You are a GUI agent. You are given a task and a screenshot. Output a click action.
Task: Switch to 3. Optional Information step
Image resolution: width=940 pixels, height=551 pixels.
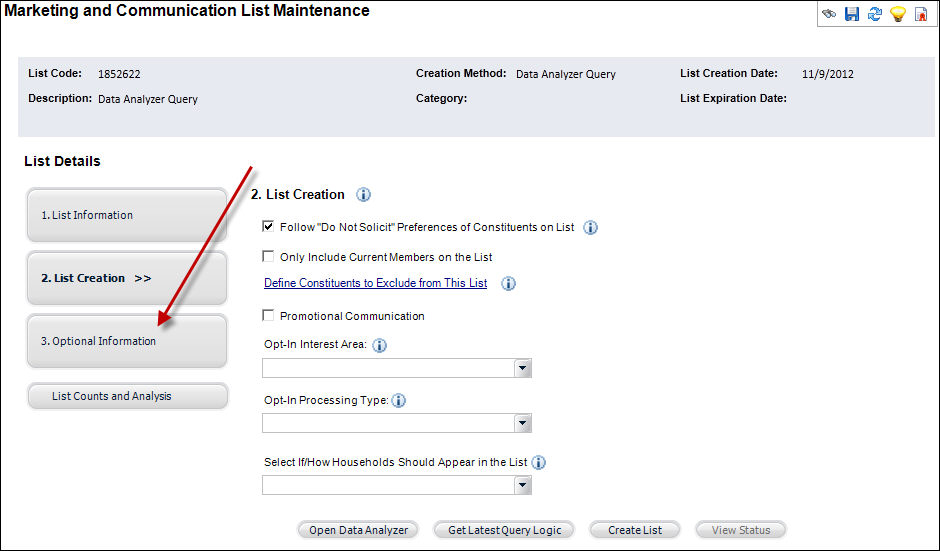tap(127, 341)
